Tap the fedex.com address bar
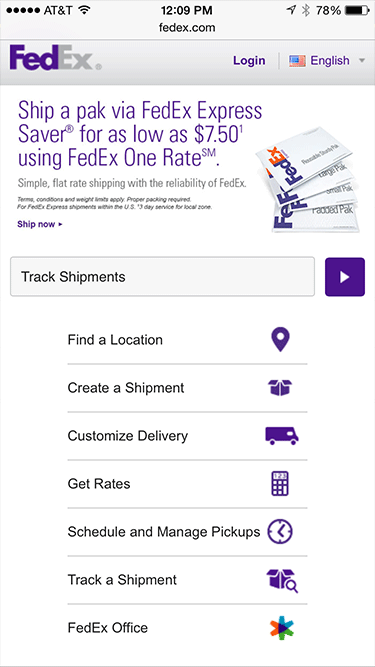Screen dimensions: 375x667 [x=187, y=28]
